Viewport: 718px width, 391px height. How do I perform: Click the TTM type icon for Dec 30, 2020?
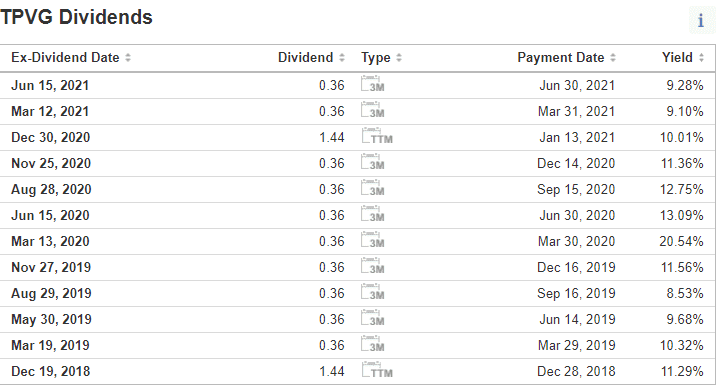point(377,137)
